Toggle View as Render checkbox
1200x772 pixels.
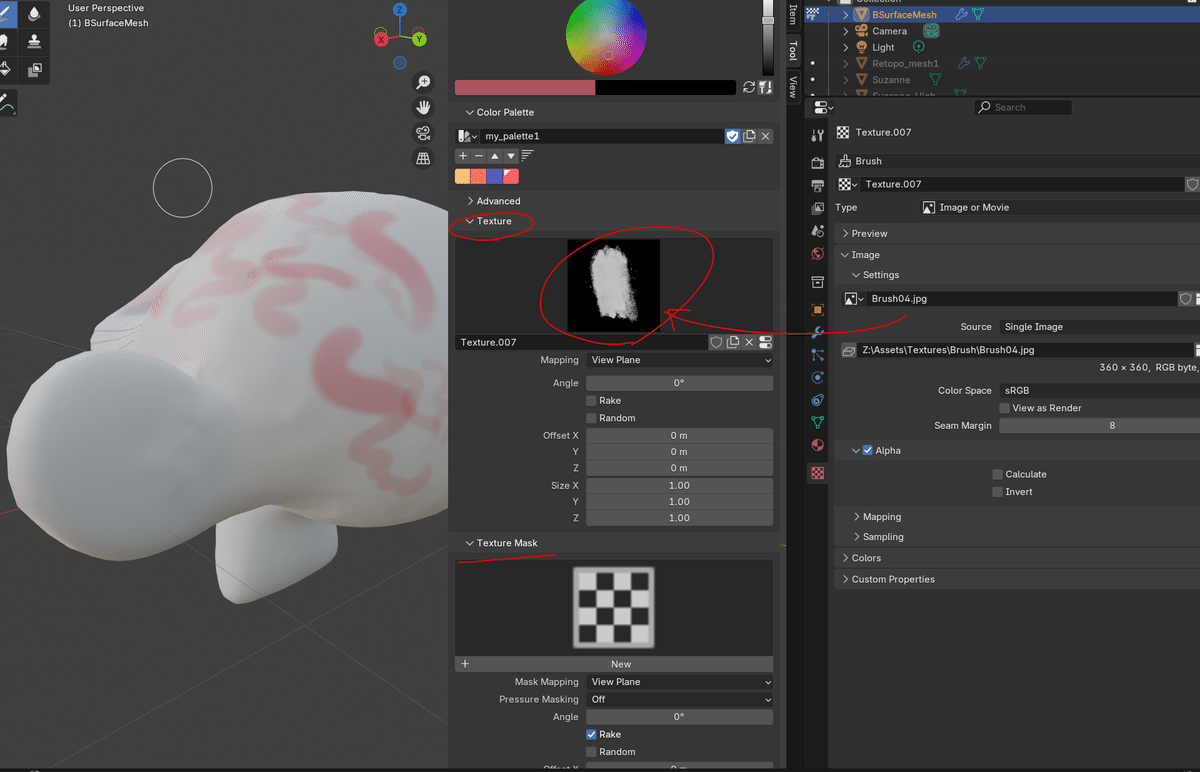click(1004, 408)
